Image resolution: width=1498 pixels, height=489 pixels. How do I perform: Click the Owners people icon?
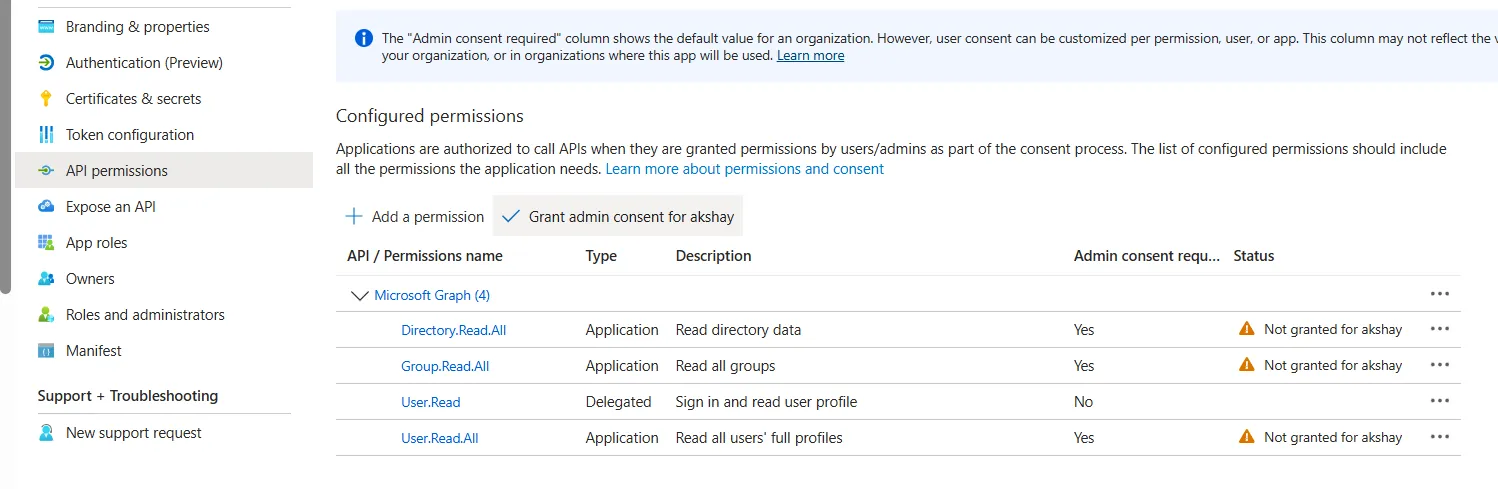click(x=46, y=279)
